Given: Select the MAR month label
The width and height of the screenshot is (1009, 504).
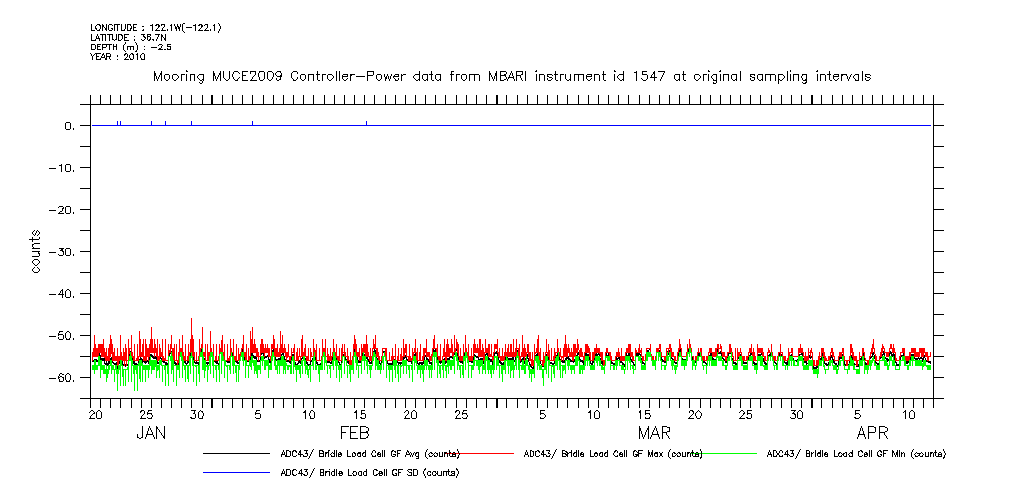Looking at the screenshot, I should coord(654,433).
